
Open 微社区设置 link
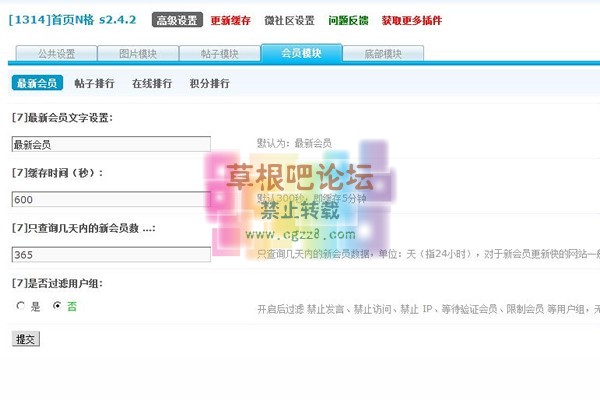click(x=289, y=20)
